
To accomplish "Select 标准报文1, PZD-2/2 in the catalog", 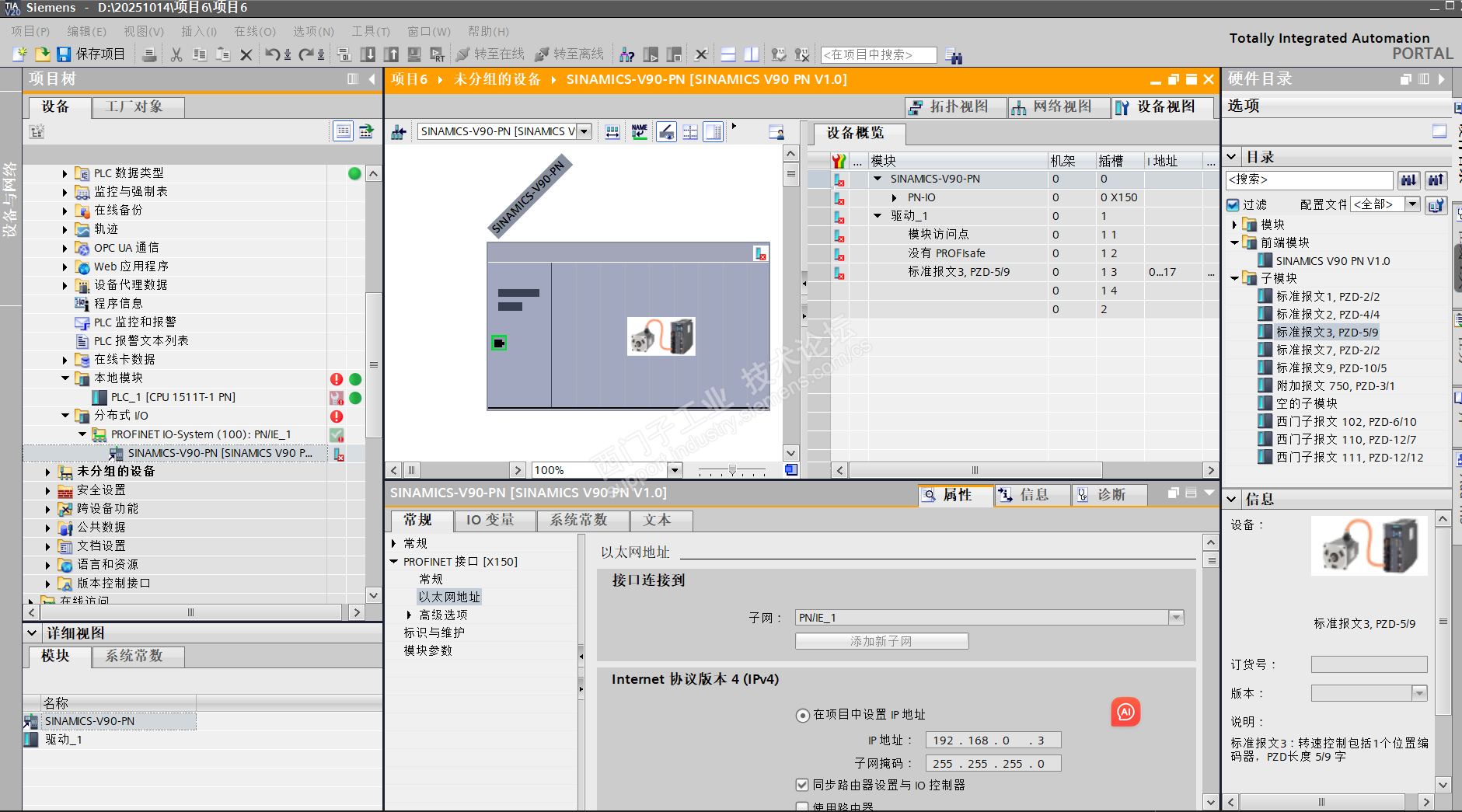I will (x=1328, y=297).
